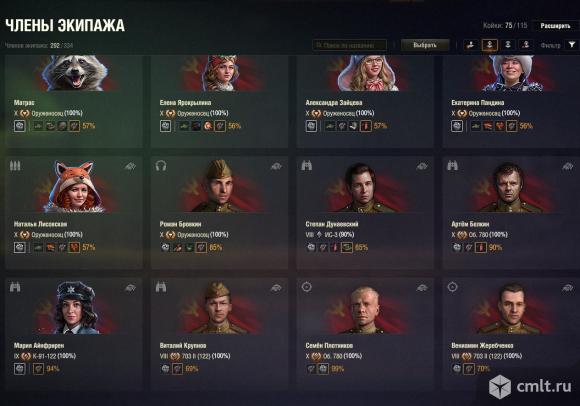580x406 pixels.
Task: Open the funnel filter dropdown
Action: coord(572,45)
